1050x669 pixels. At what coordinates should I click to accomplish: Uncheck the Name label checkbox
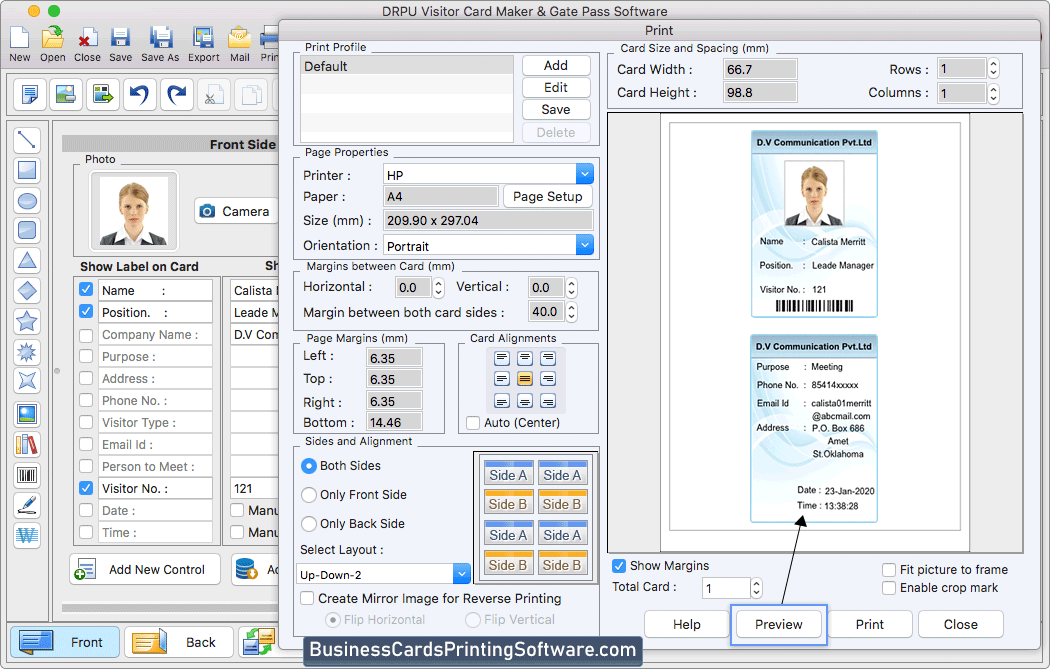86,289
